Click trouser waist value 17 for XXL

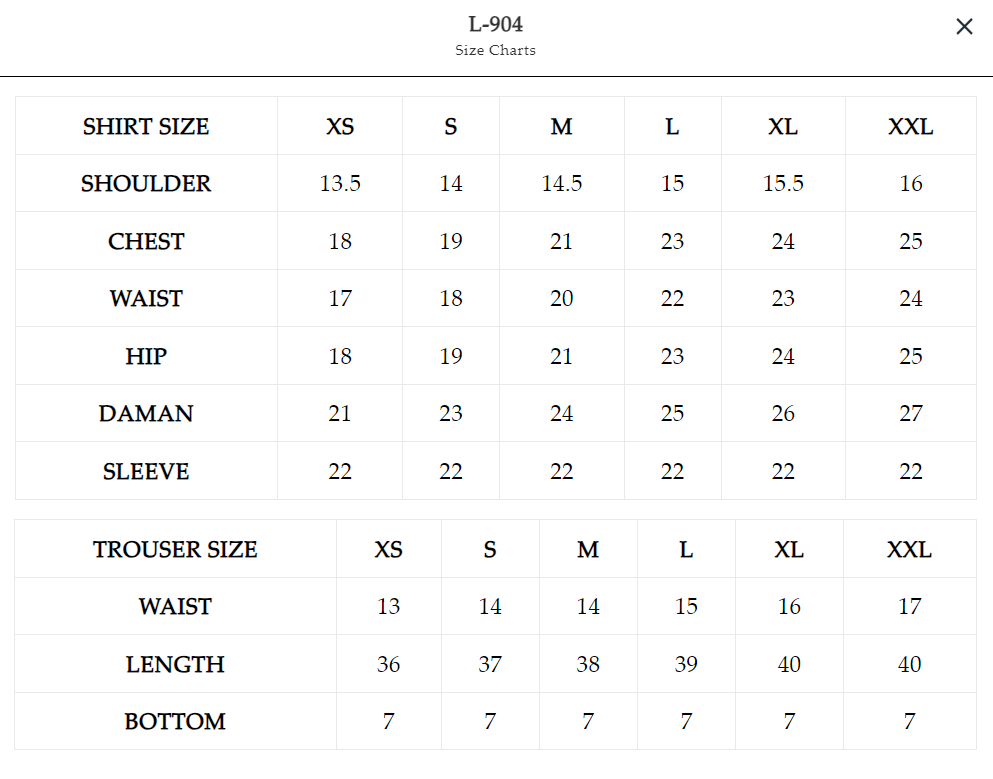click(909, 607)
